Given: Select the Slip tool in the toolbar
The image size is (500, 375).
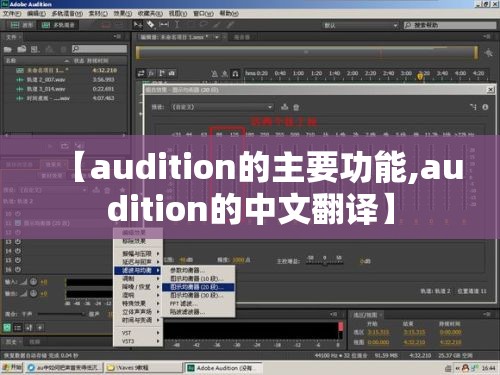Looking at the screenshot, I should [164, 25].
